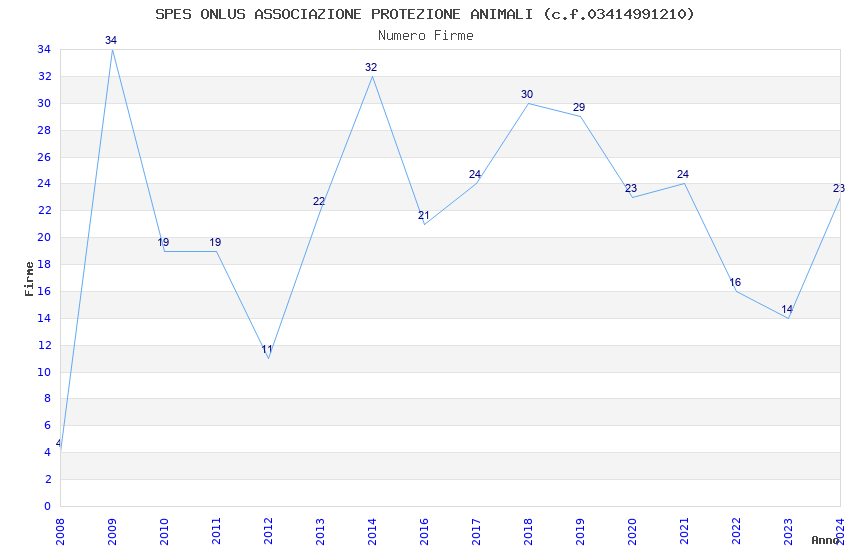Click x-axis year label 2013
This screenshot has width=850, height=550.
(x=320, y=531)
